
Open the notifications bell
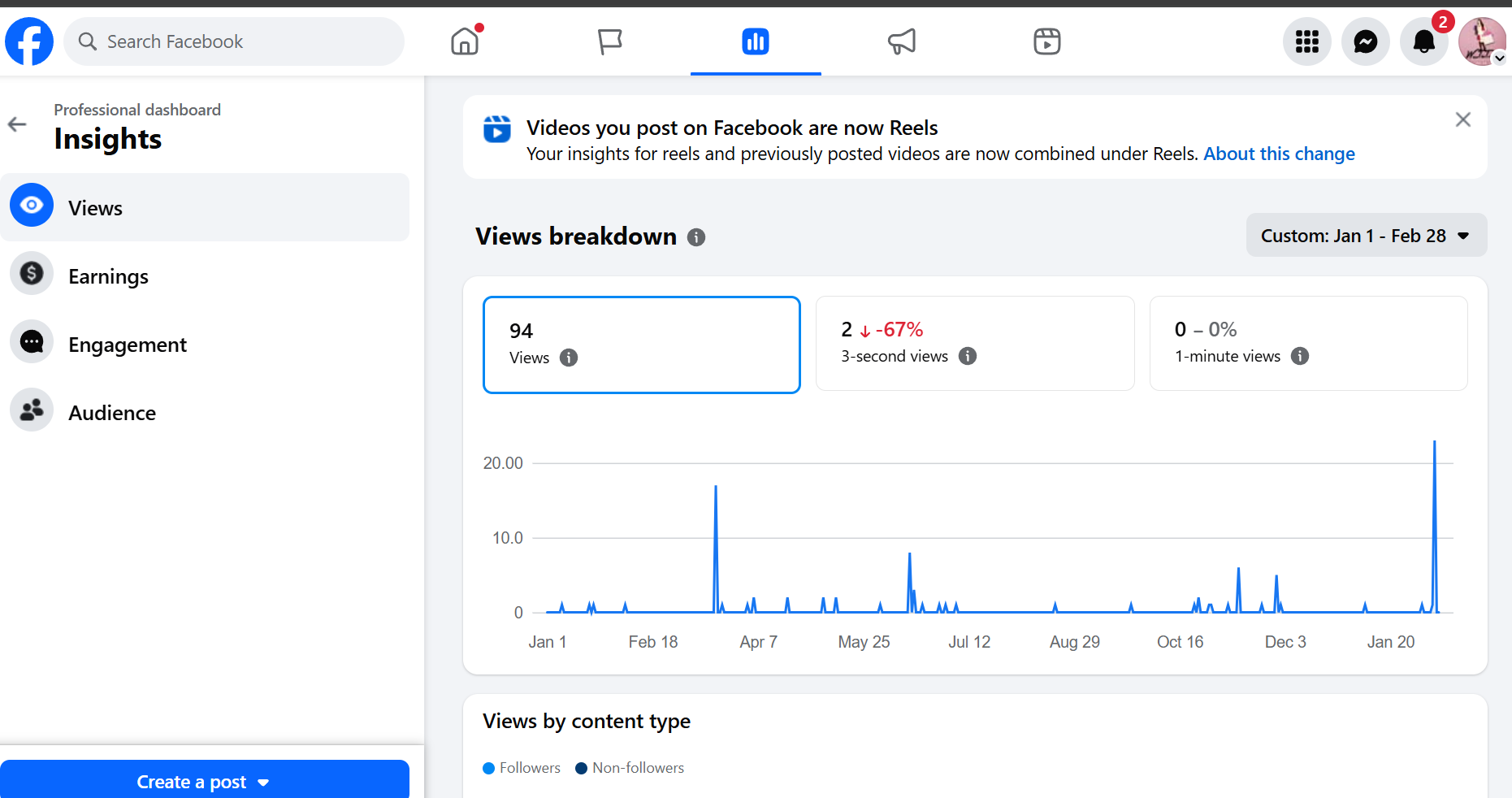1423,41
